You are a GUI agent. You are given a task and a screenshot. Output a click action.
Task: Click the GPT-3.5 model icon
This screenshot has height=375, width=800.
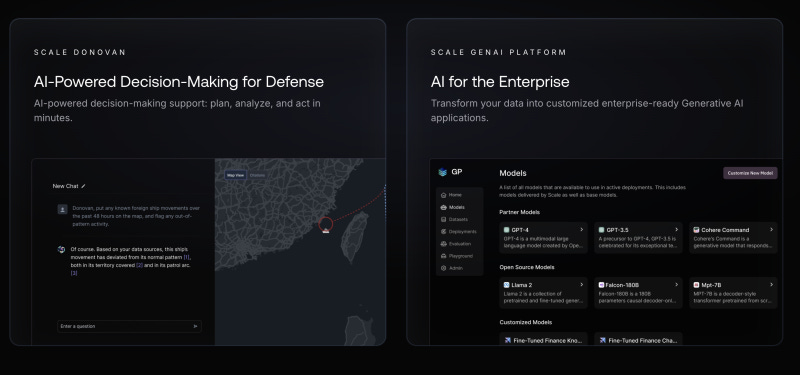[602, 230]
